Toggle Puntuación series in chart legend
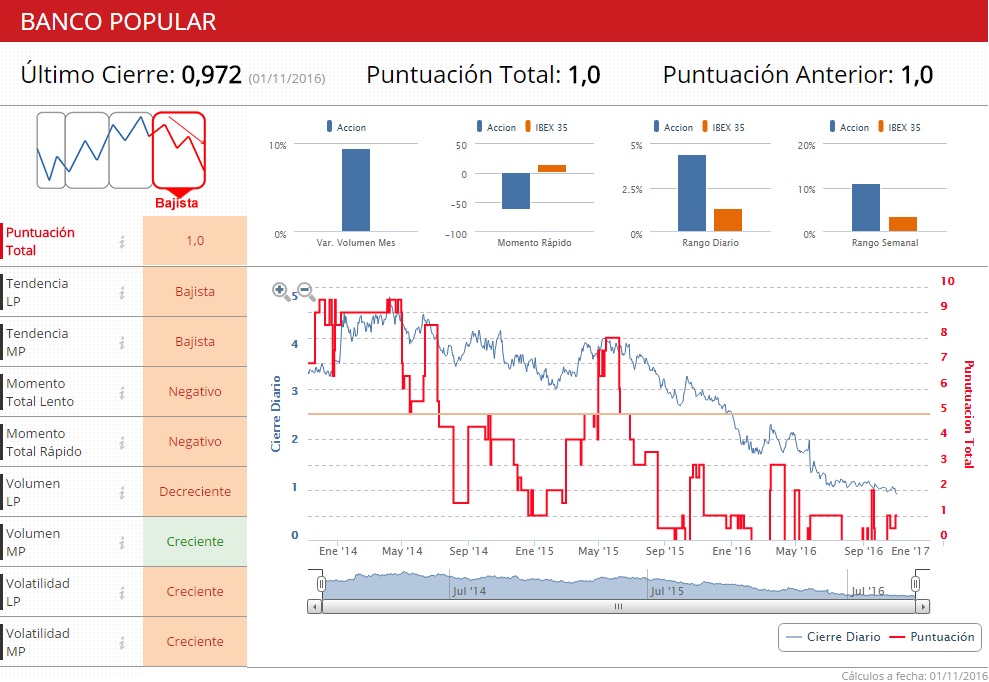 click(x=932, y=637)
